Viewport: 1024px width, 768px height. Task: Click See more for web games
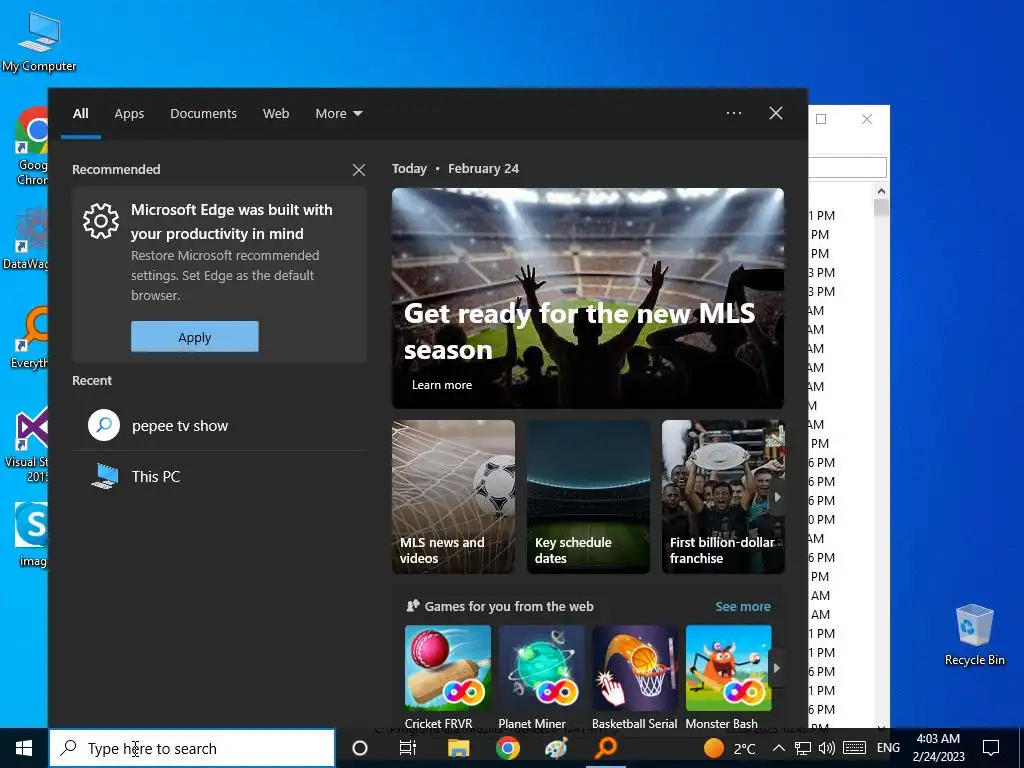tap(743, 607)
